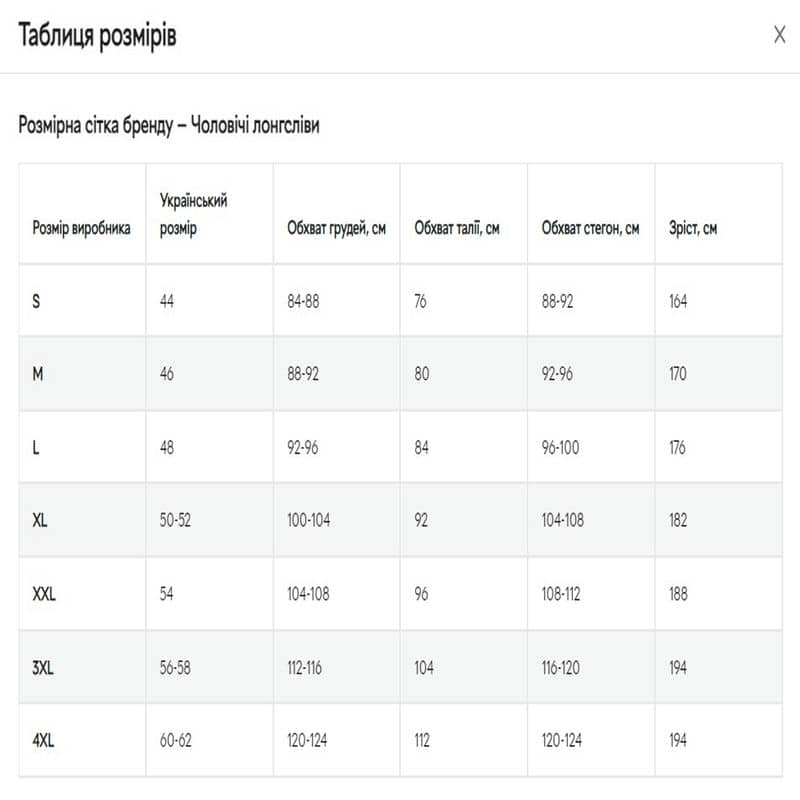The image size is (800, 800).
Task: Click the Розмір виробника column header
Action: tap(81, 228)
